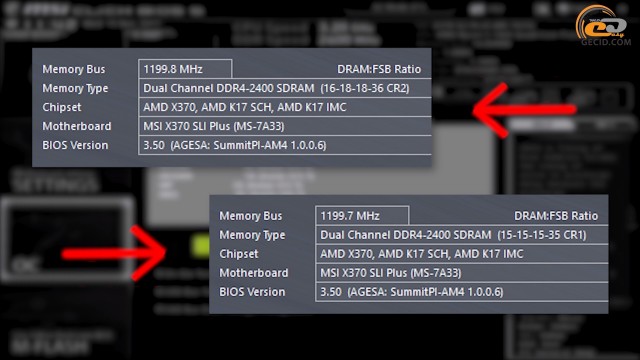Viewport: 640px width, 360px height.
Task: Click the Memory Bus label next to 1199.7 MHz
Action: (251, 216)
